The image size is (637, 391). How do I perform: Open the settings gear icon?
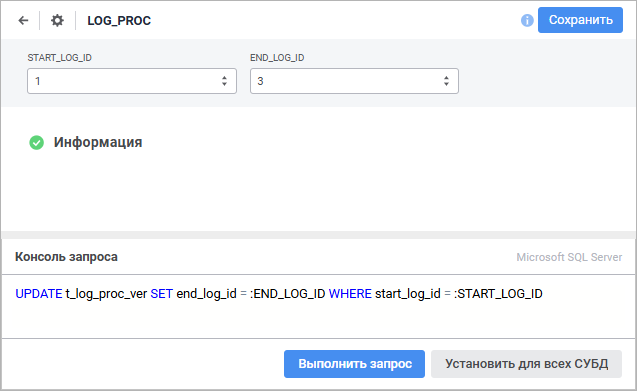pyautogui.click(x=57, y=20)
